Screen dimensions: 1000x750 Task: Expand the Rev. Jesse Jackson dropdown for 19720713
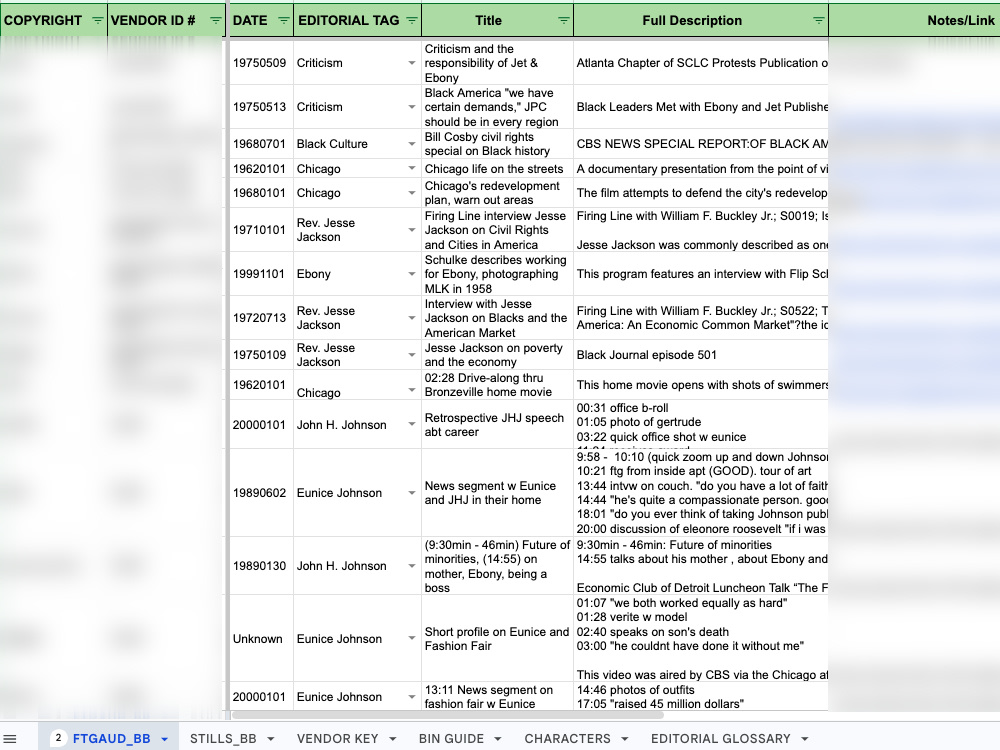coord(412,318)
